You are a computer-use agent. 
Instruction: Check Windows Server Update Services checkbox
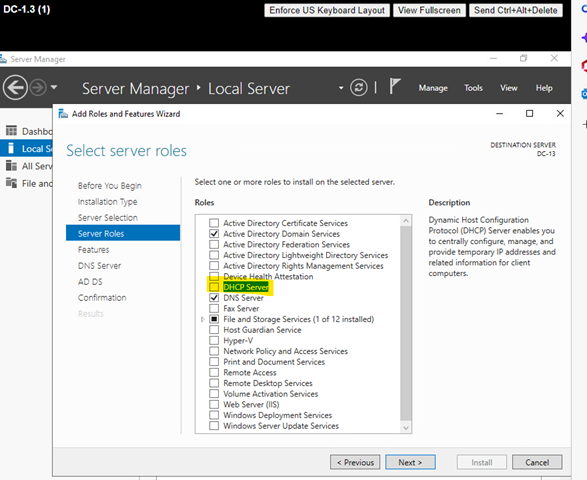(x=214, y=426)
